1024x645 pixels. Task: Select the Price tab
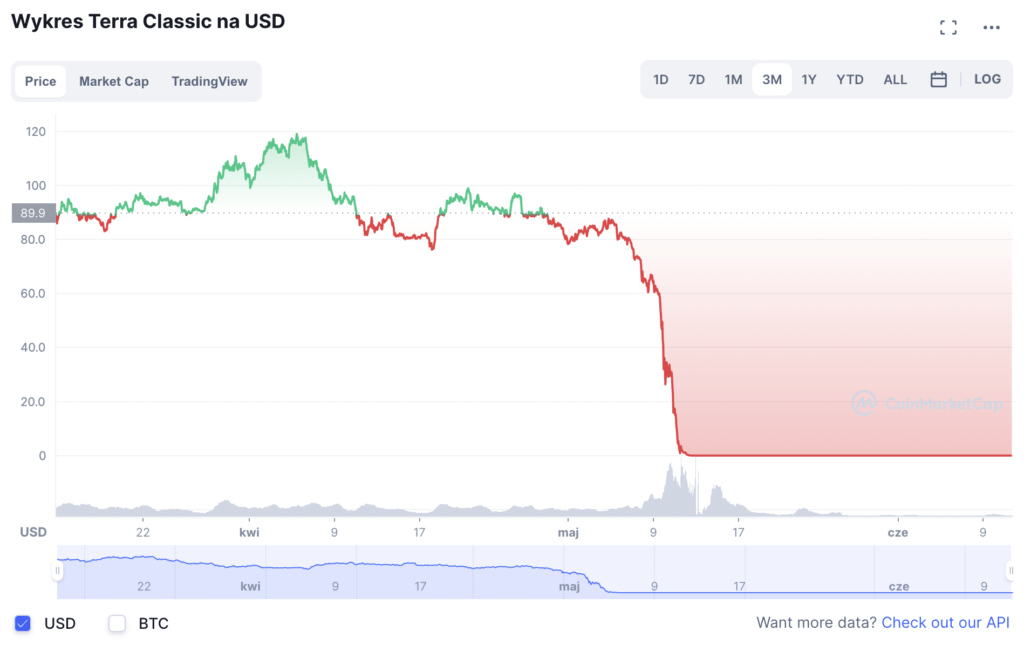pyautogui.click(x=40, y=81)
